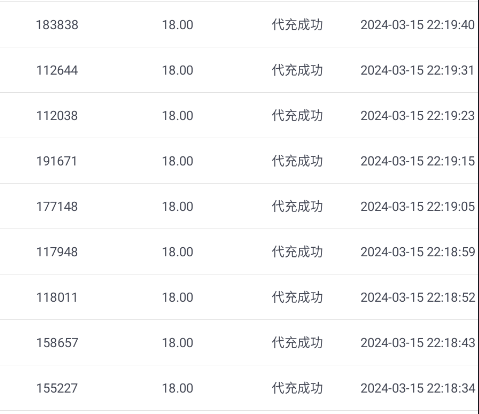Select the 代充成功 status for order 112038
Image resolution: width=479 pixels, height=414 pixels.
(x=297, y=116)
